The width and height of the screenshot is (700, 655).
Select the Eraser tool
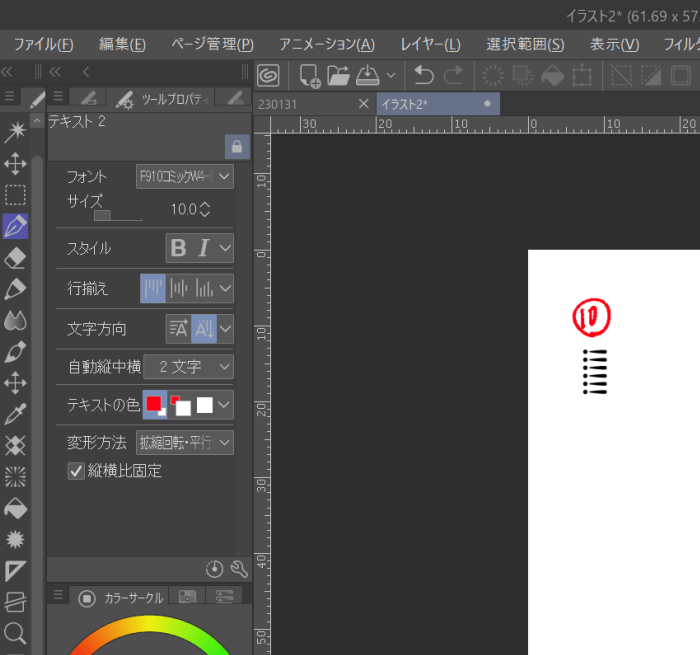[15, 258]
